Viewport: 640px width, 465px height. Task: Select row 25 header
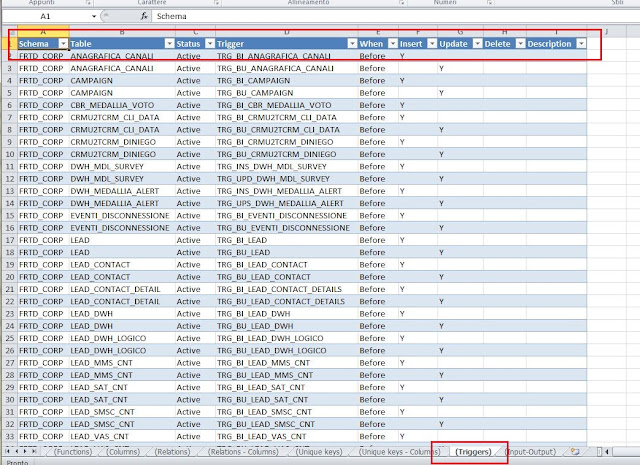[9, 338]
